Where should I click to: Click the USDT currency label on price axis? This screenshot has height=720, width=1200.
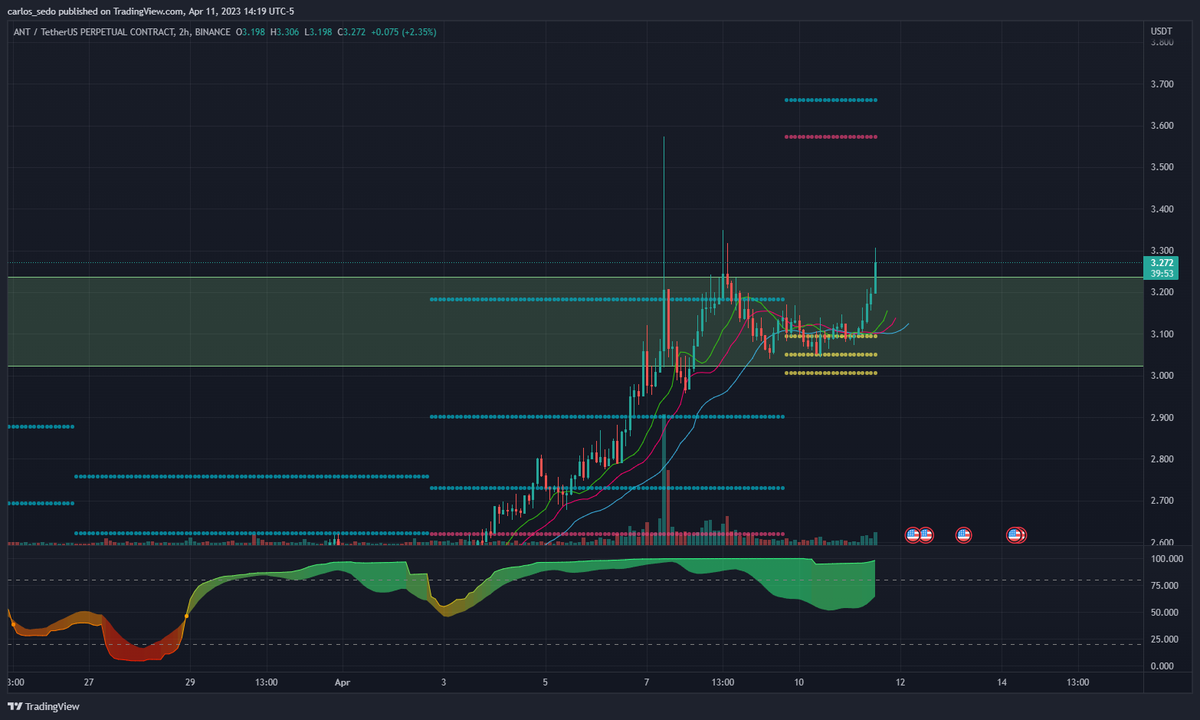(1161, 32)
